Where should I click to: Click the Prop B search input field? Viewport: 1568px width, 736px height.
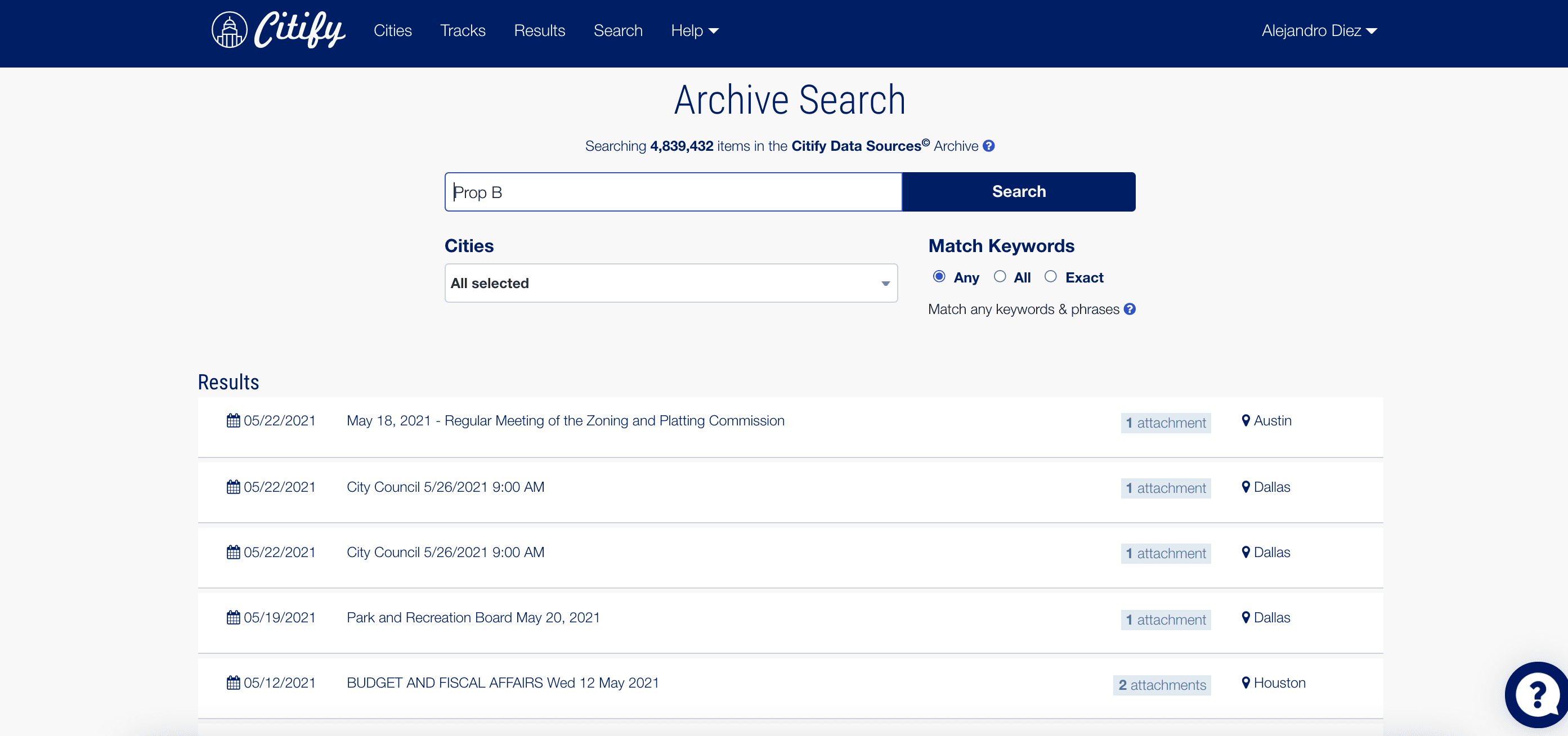[673, 192]
